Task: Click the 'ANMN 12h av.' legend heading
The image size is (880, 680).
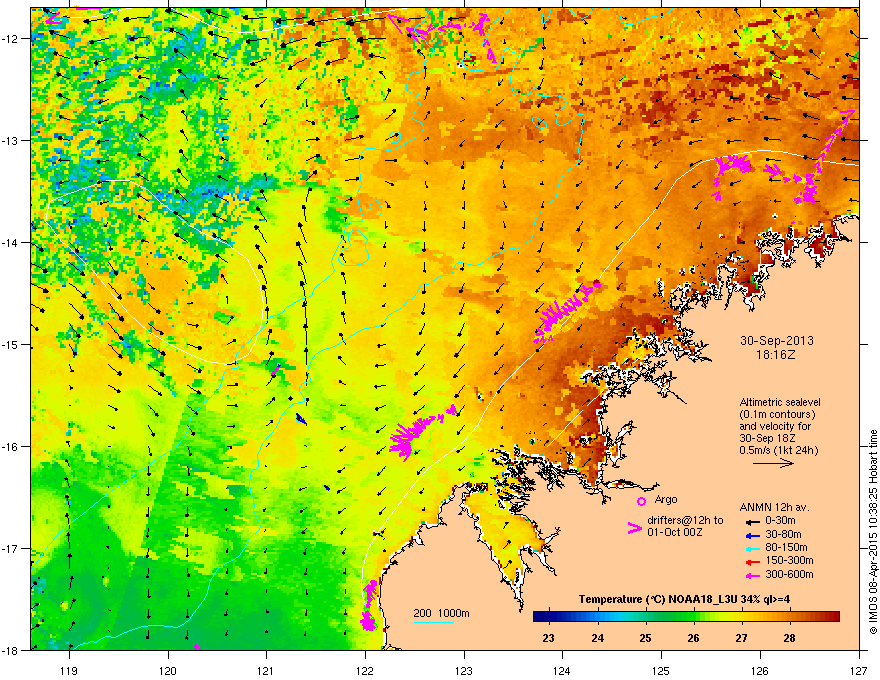Action: click(774, 507)
